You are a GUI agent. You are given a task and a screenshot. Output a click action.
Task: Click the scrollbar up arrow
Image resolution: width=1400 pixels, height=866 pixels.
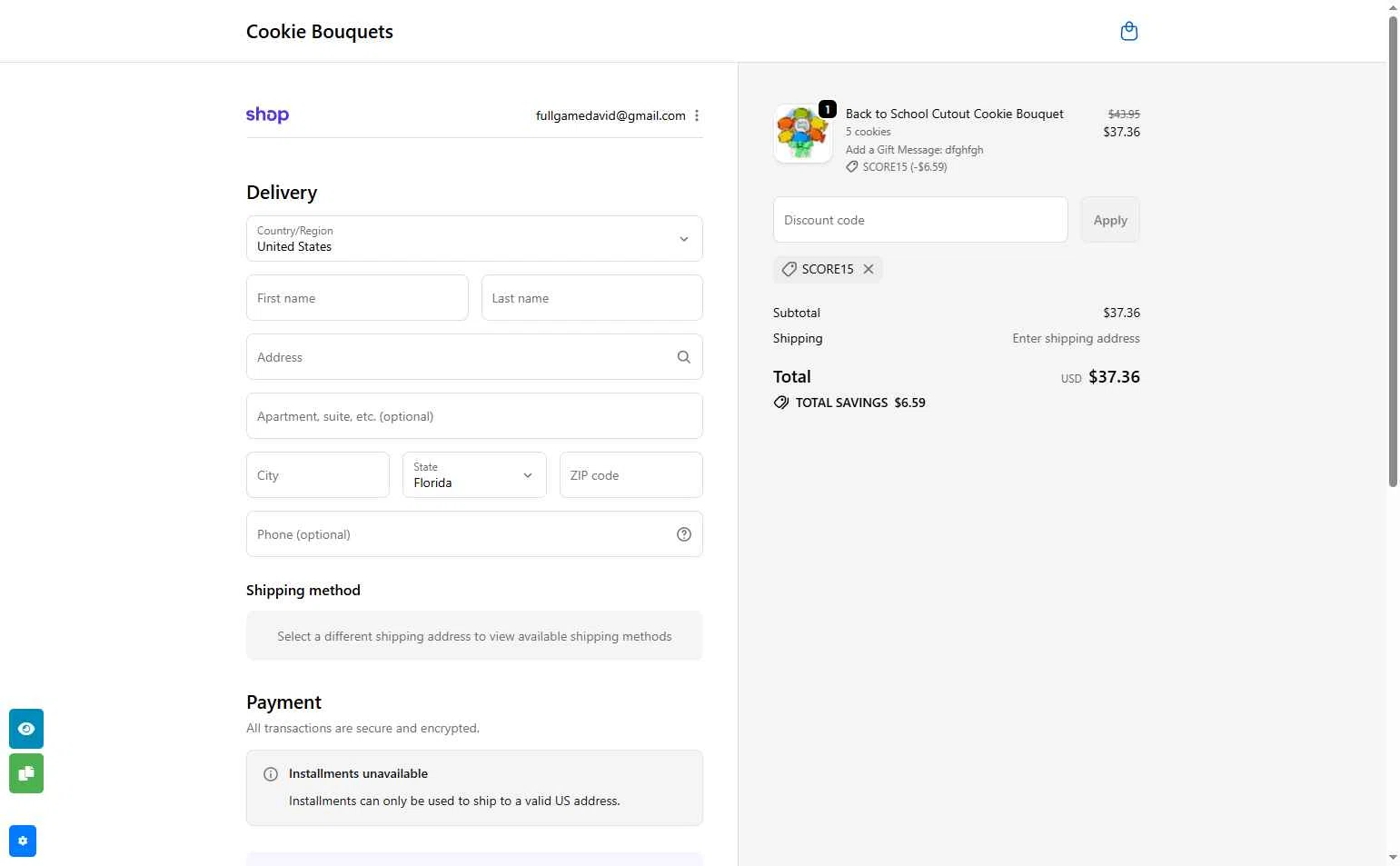(1393, 7)
